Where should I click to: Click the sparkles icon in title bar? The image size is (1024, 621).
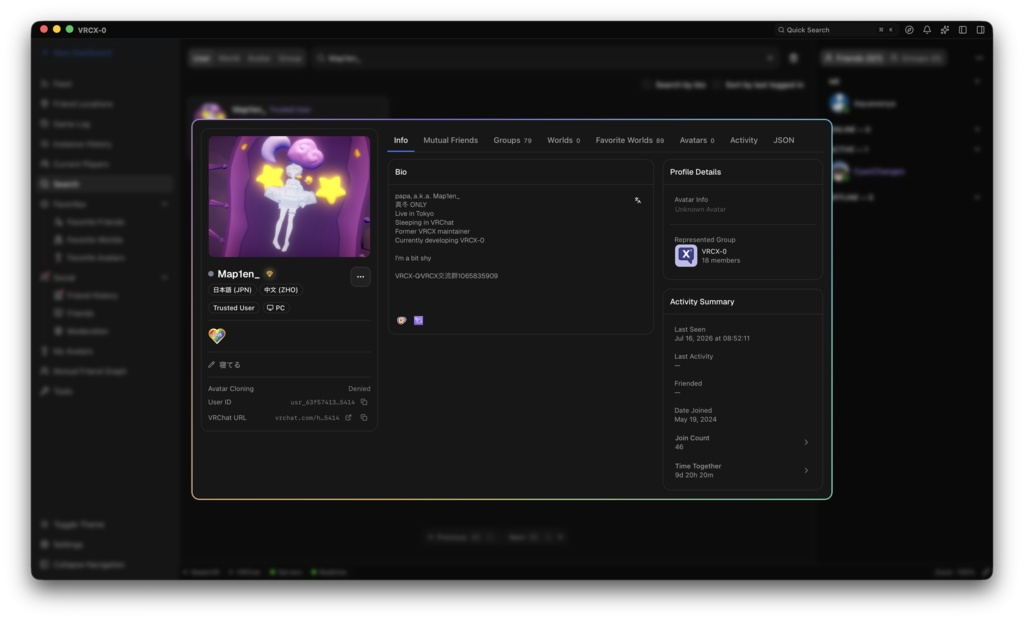click(944, 29)
